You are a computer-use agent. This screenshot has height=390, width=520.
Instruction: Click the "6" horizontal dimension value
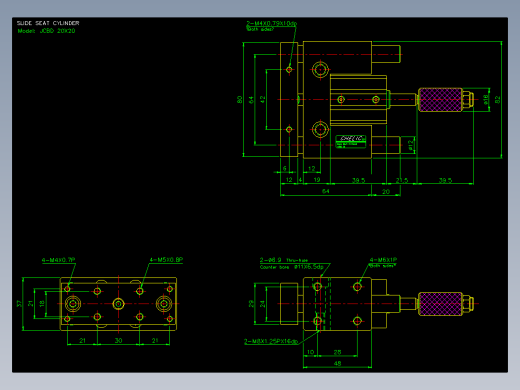click(285, 168)
